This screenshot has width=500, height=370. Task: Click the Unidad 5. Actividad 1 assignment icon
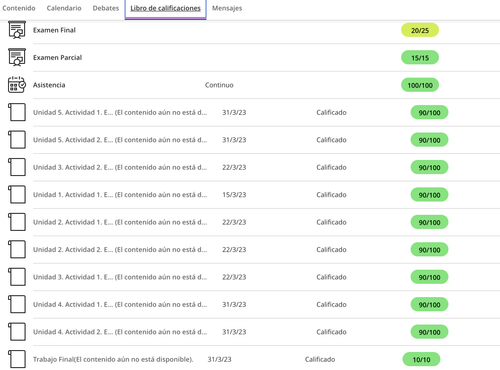17,112
